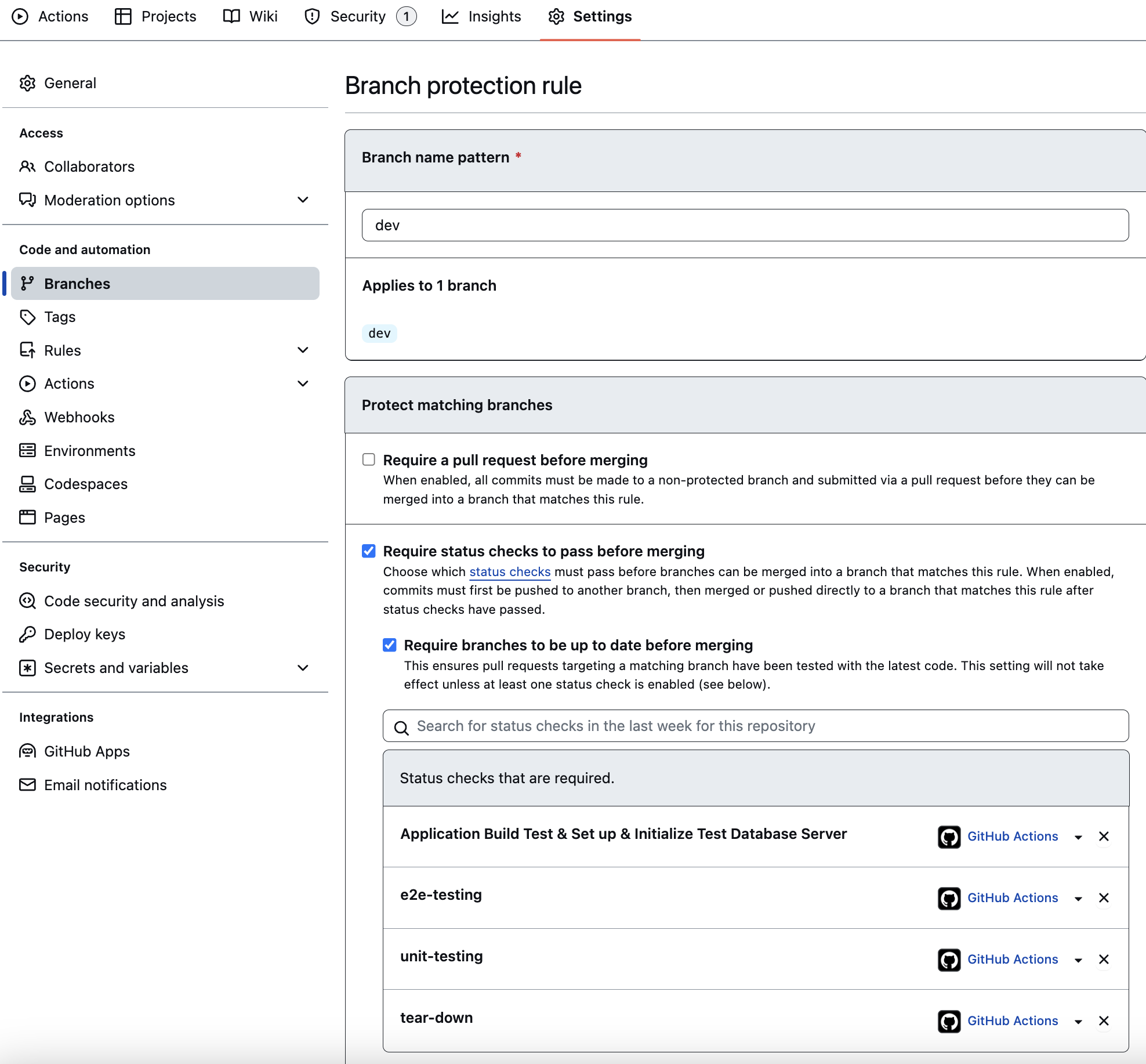Open the Insights tab
This screenshot has width=1146, height=1064.
(481, 16)
